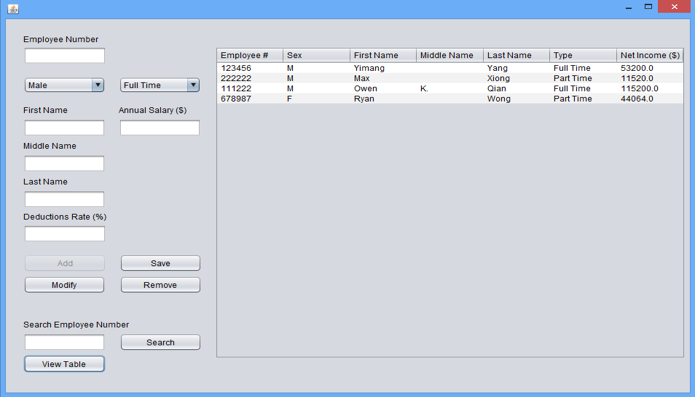Maximize the application window
695x397 pixels.
click(x=648, y=7)
